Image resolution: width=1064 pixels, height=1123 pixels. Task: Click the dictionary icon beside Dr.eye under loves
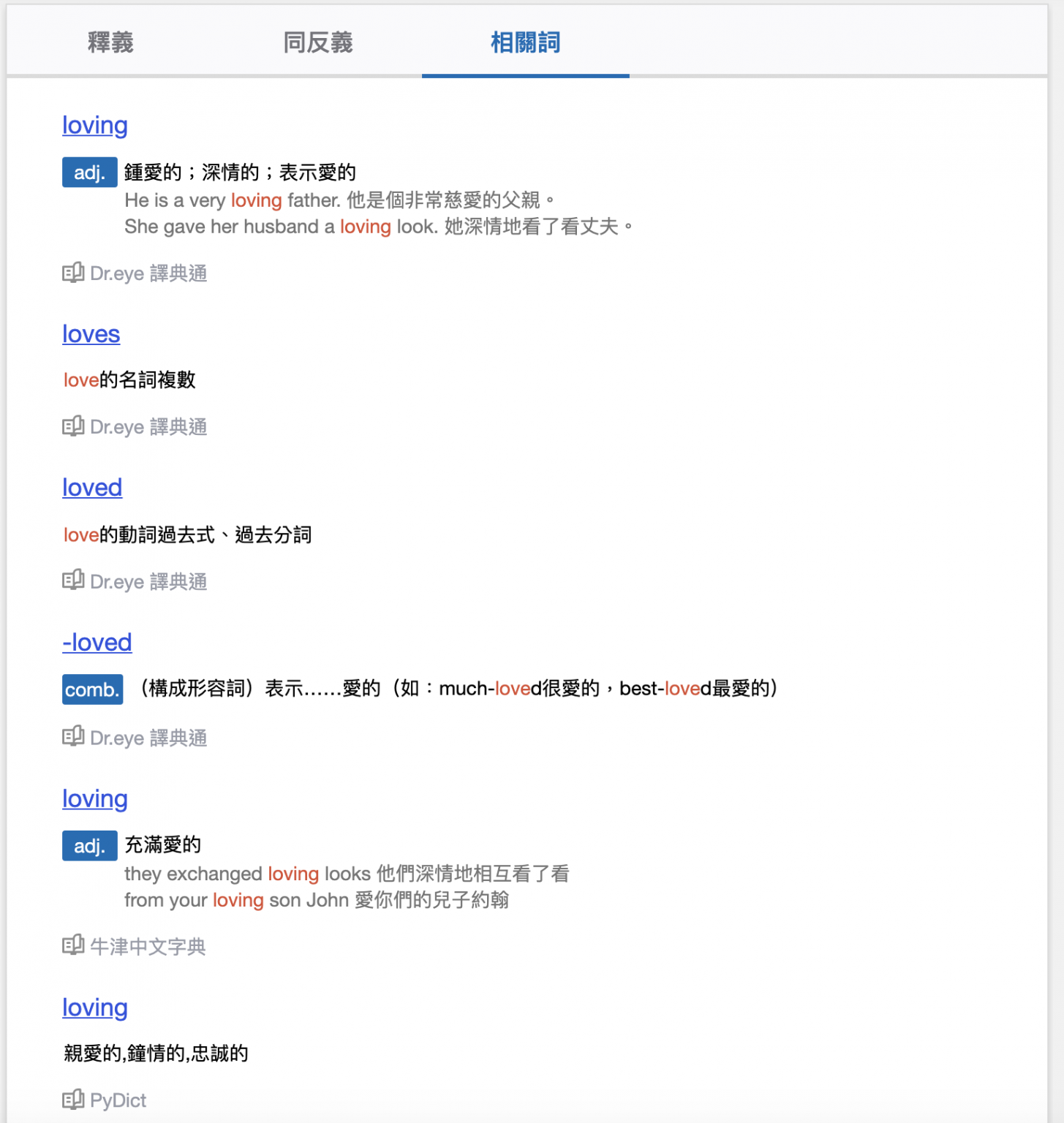[72, 426]
